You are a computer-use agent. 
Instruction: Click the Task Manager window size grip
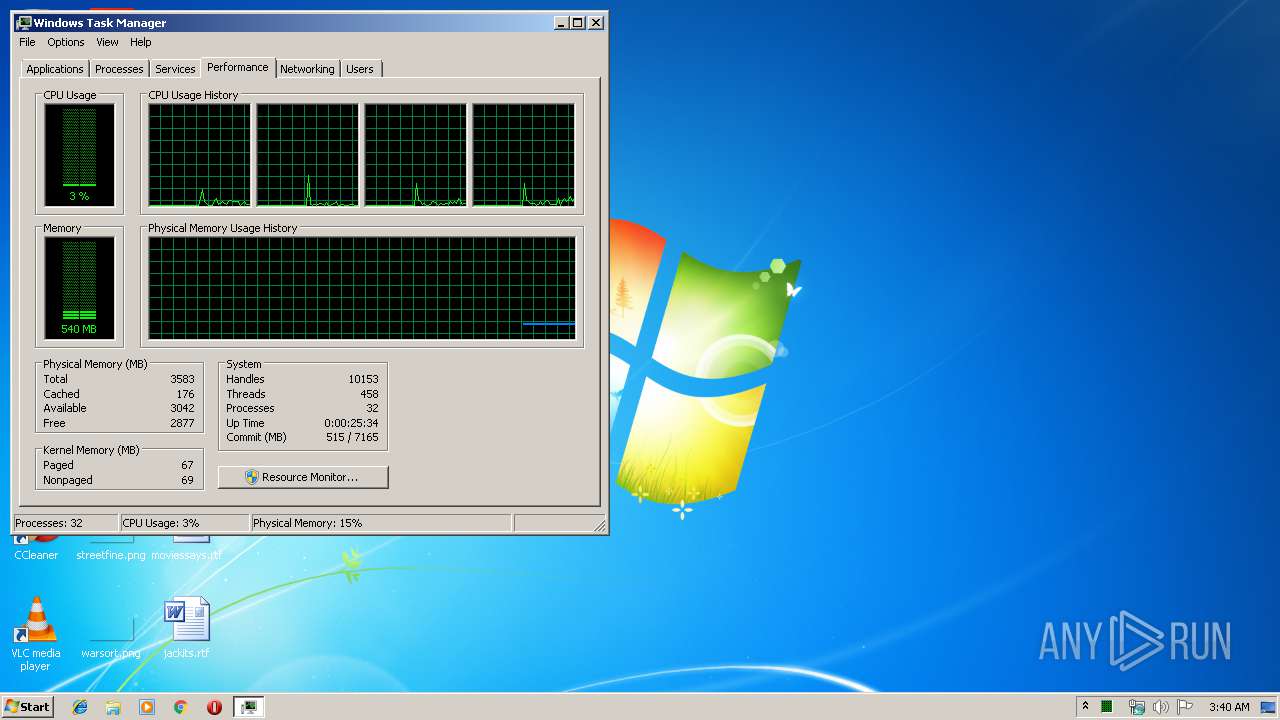pos(599,525)
